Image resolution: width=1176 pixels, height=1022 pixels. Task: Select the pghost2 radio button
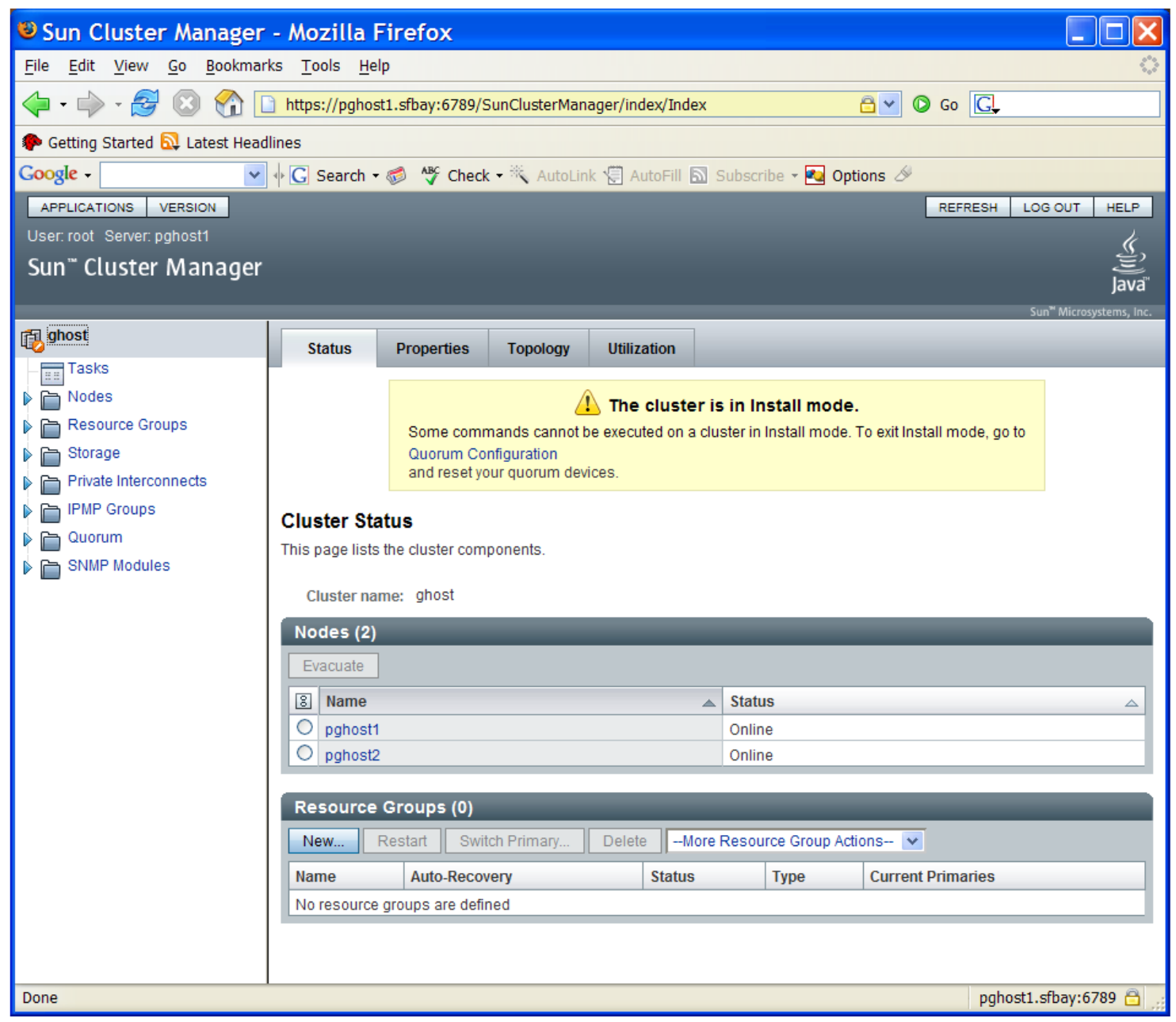pos(304,753)
